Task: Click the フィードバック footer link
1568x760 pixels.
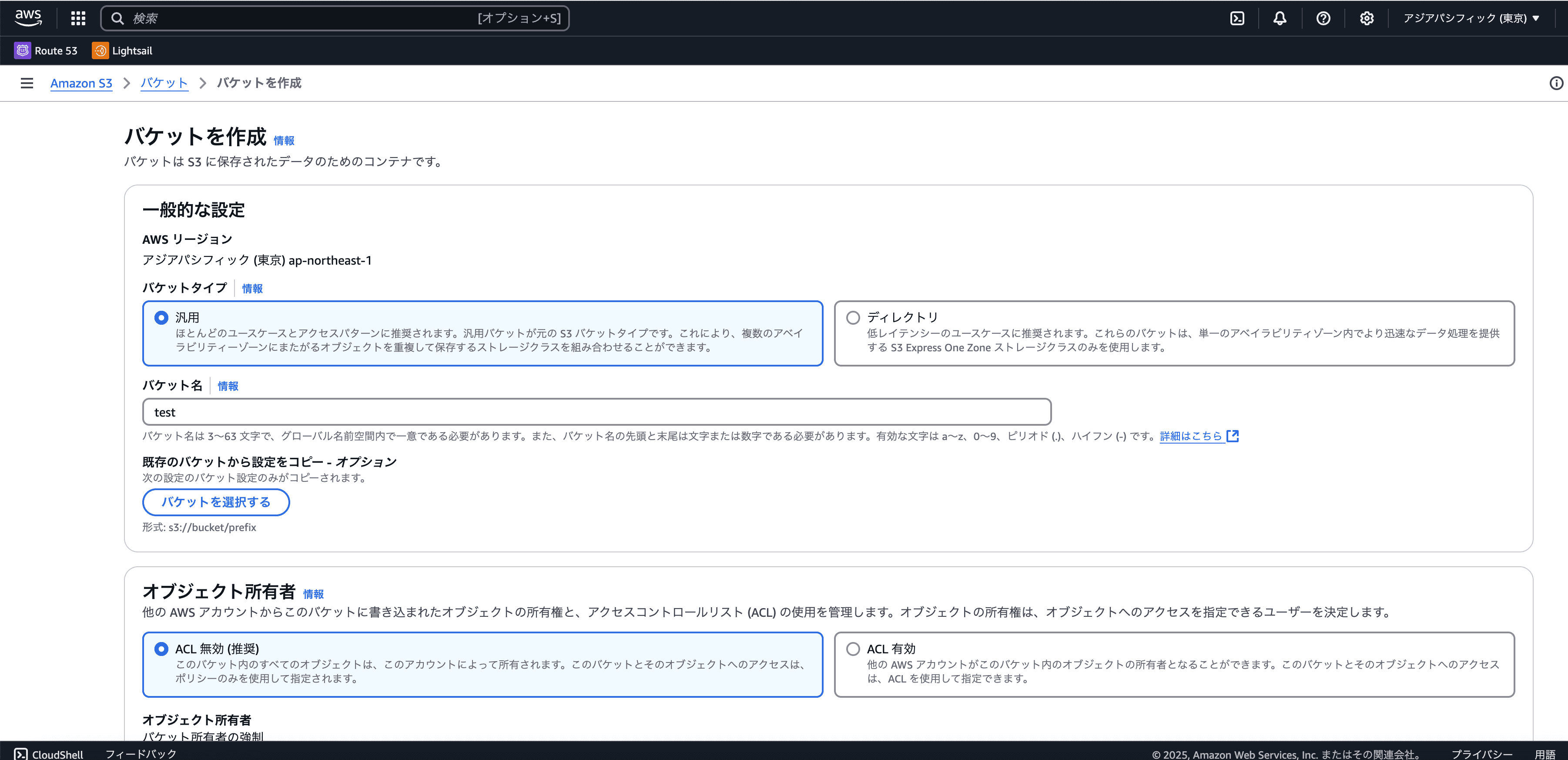Action: [x=141, y=754]
